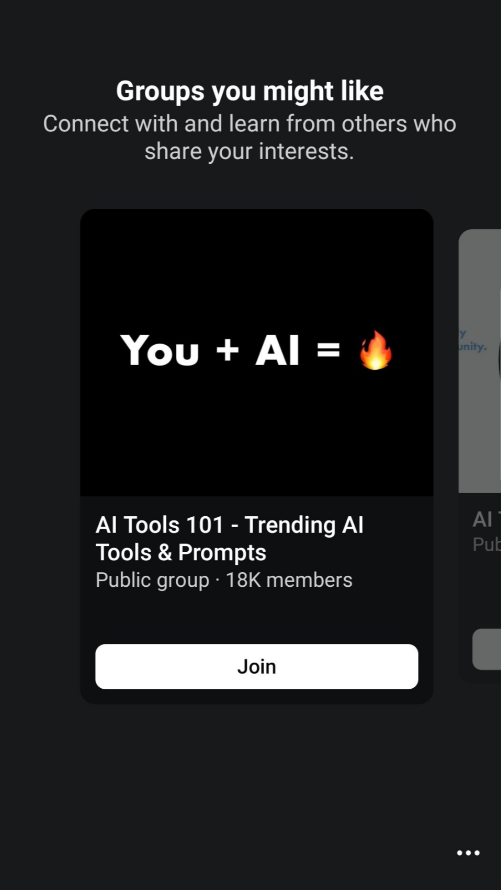
Task: Tap the 'Tools & Prompts' title line
Action: tap(180, 552)
